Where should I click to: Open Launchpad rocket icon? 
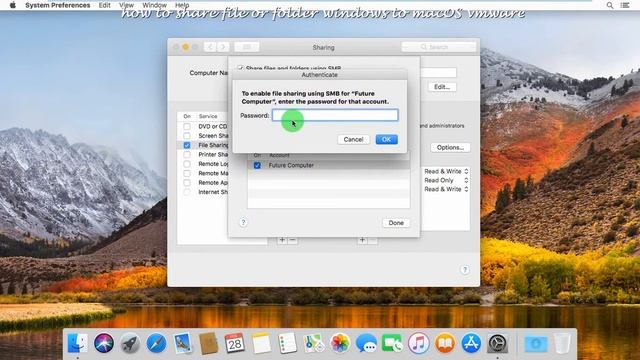click(x=130, y=343)
